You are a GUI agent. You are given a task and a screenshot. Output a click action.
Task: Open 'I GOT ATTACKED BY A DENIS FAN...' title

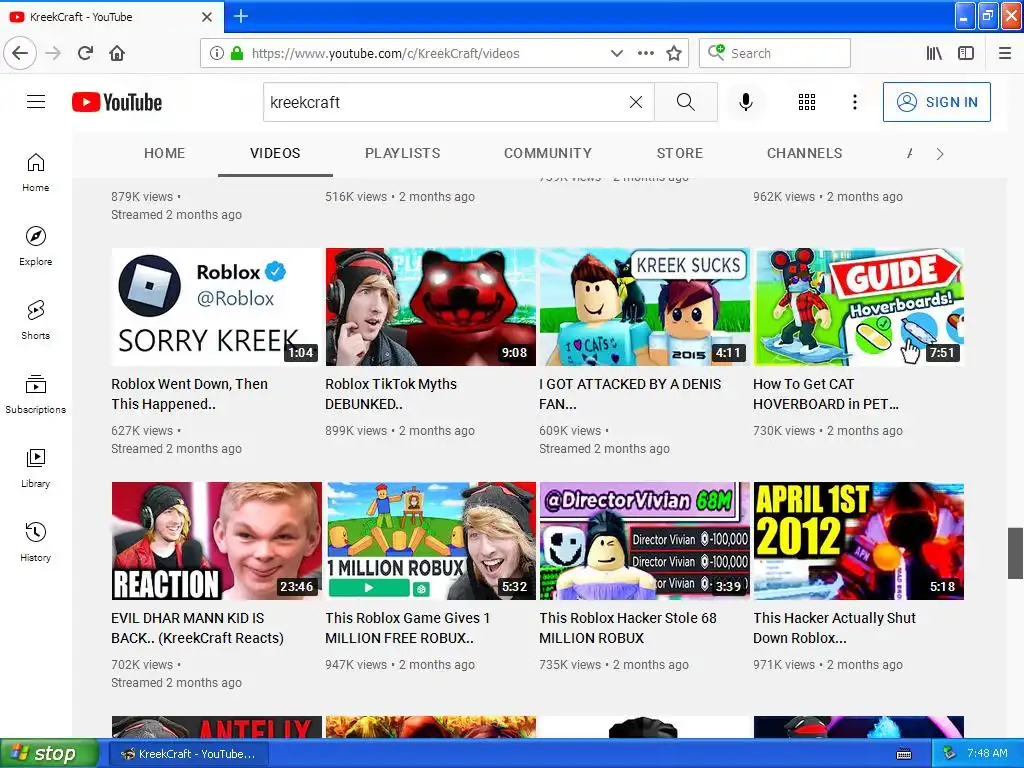(x=630, y=394)
